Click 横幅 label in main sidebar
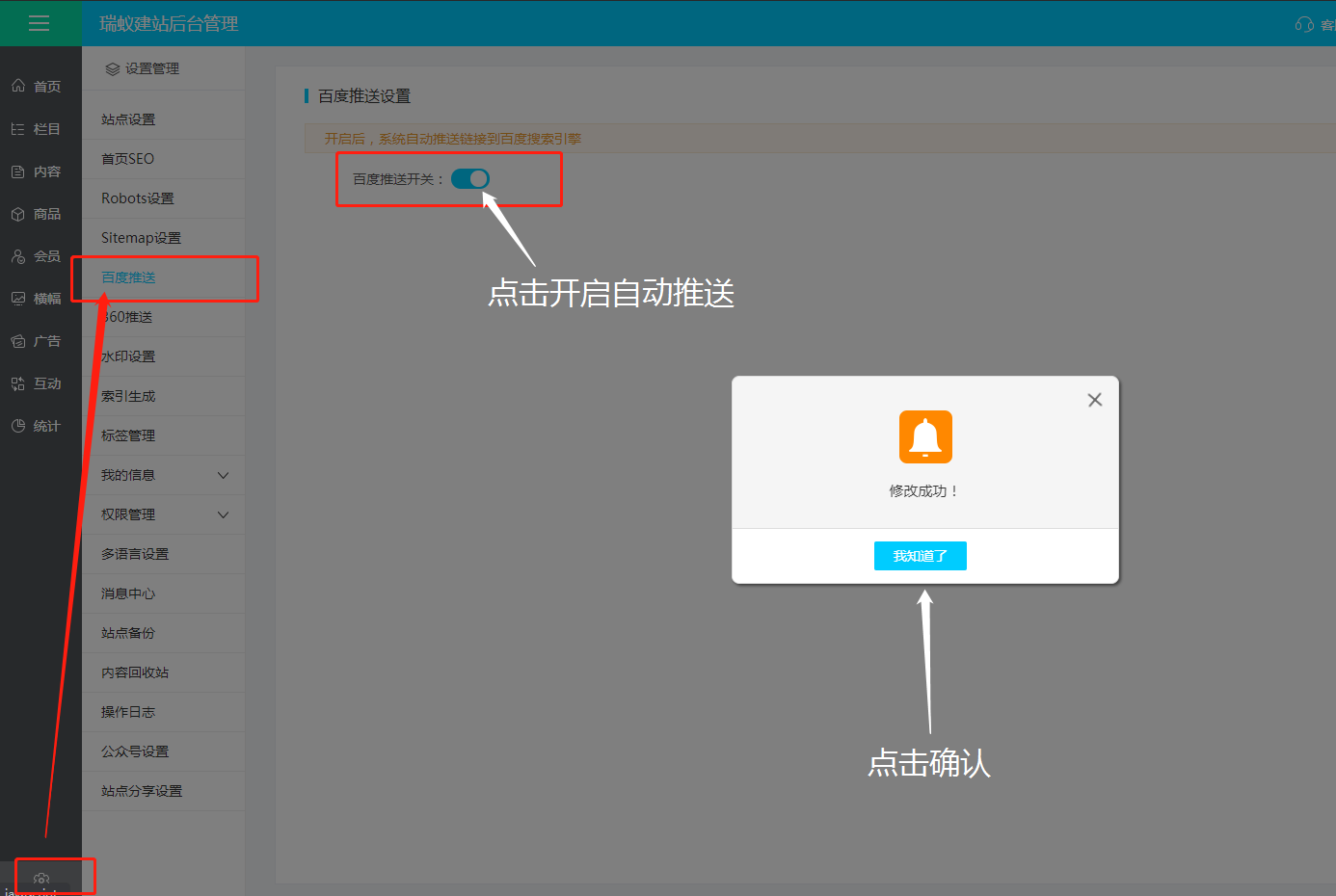 (47, 299)
